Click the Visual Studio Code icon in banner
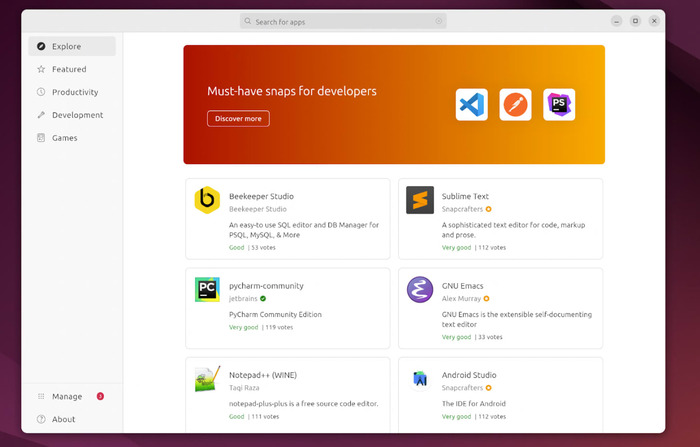 click(471, 105)
